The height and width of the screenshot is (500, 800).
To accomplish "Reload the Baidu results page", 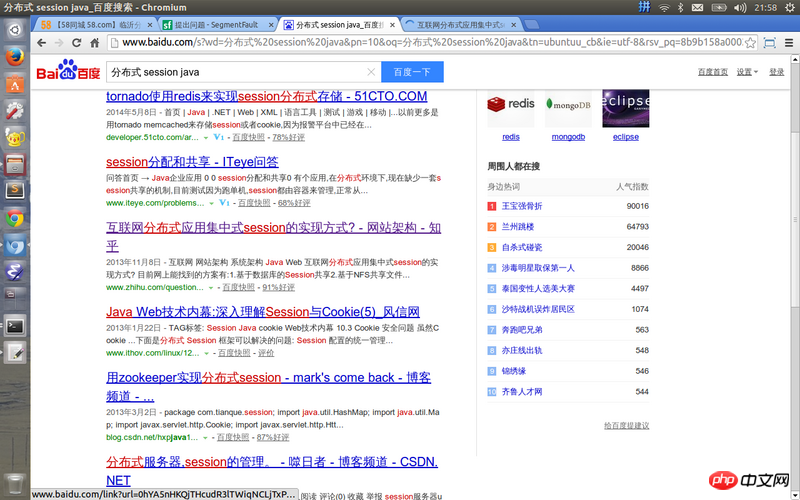I will point(77,43).
